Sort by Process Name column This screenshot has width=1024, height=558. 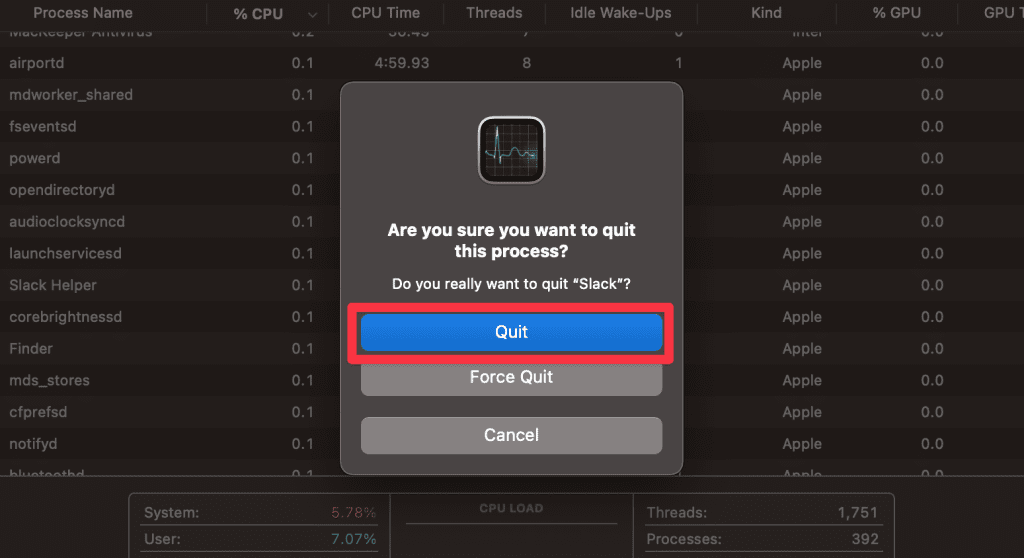pyautogui.click(x=83, y=13)
